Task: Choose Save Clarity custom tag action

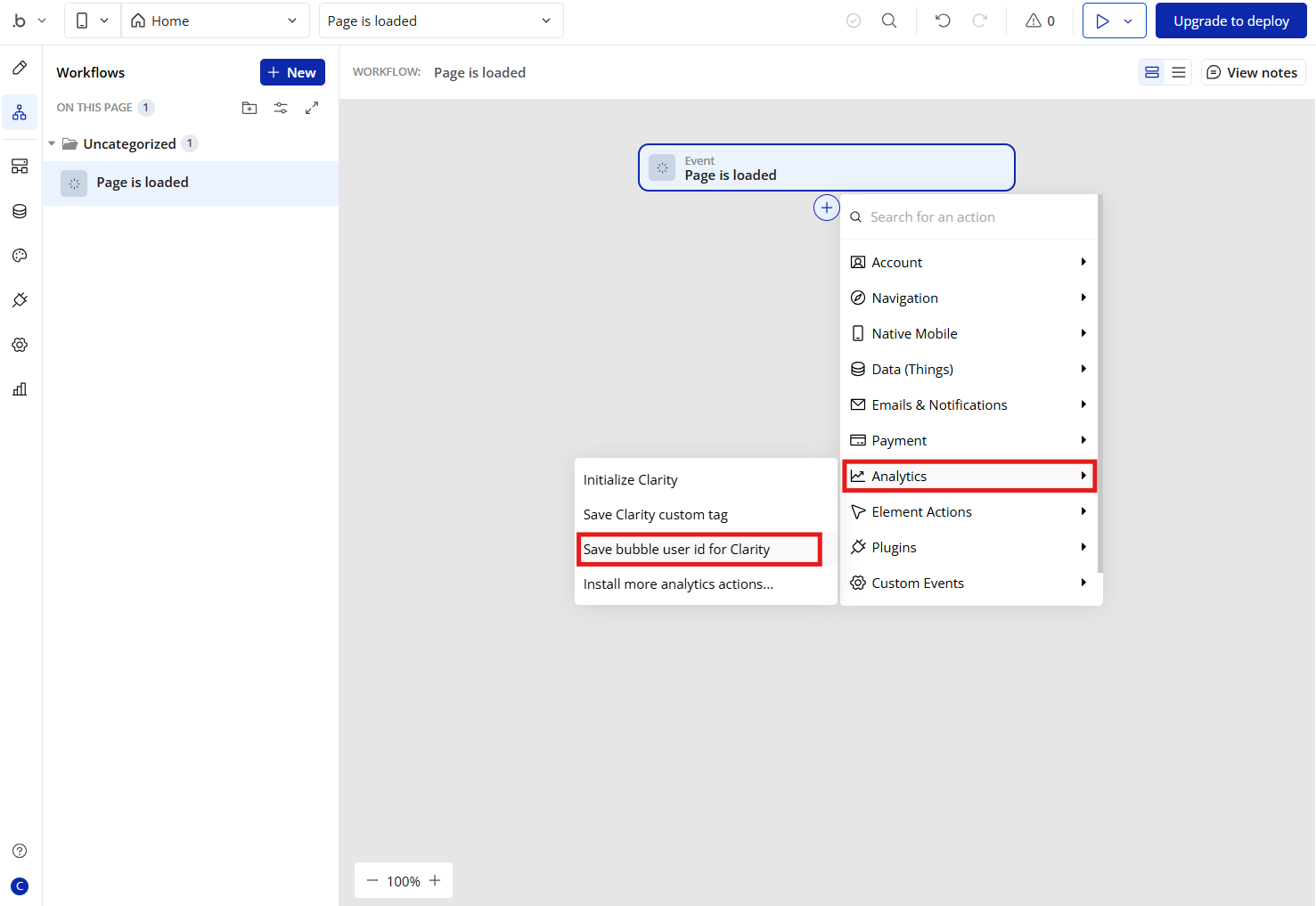Action: (x=706, y=514)
